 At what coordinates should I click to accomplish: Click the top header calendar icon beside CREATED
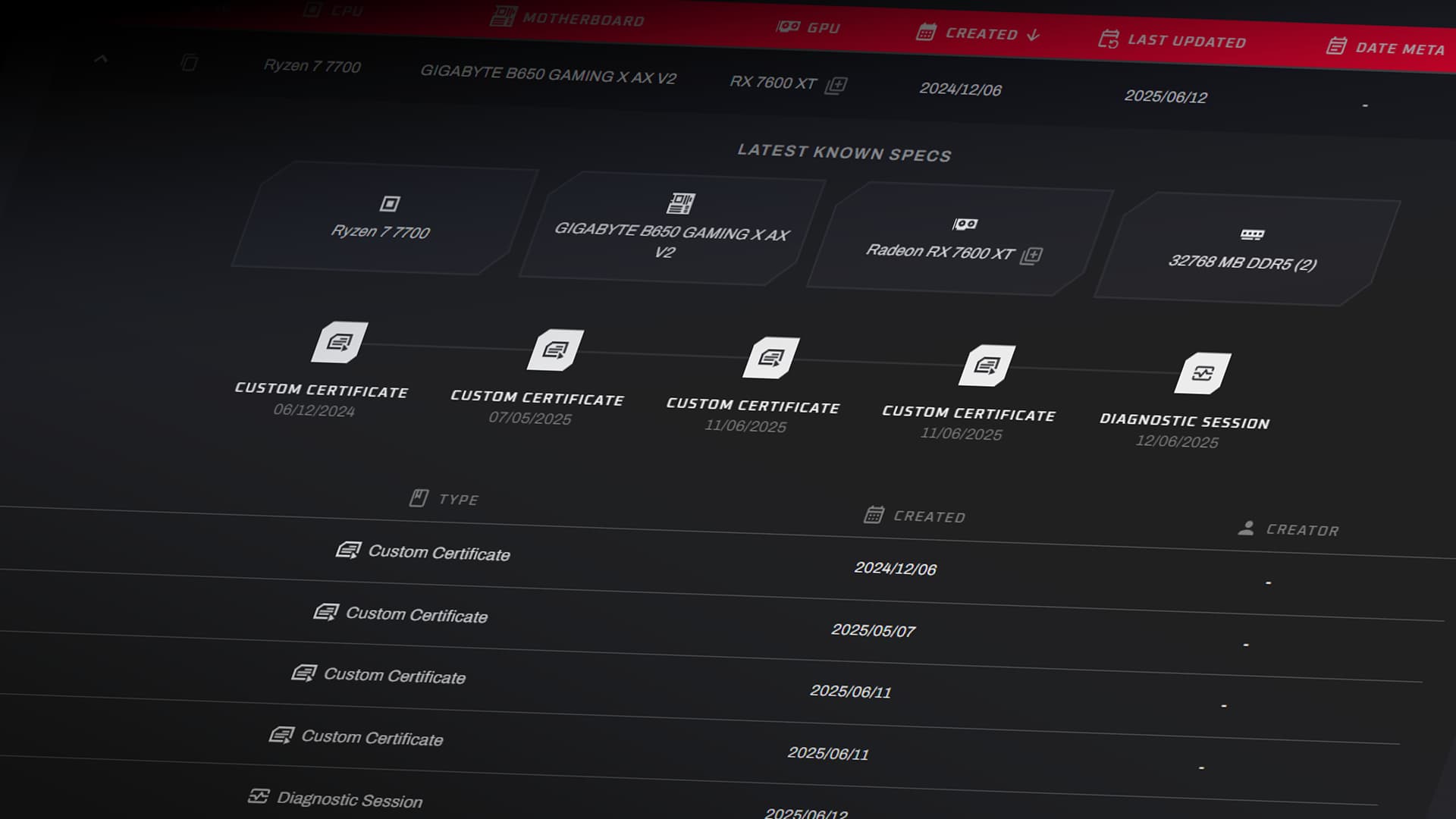(x=926, y=32)
